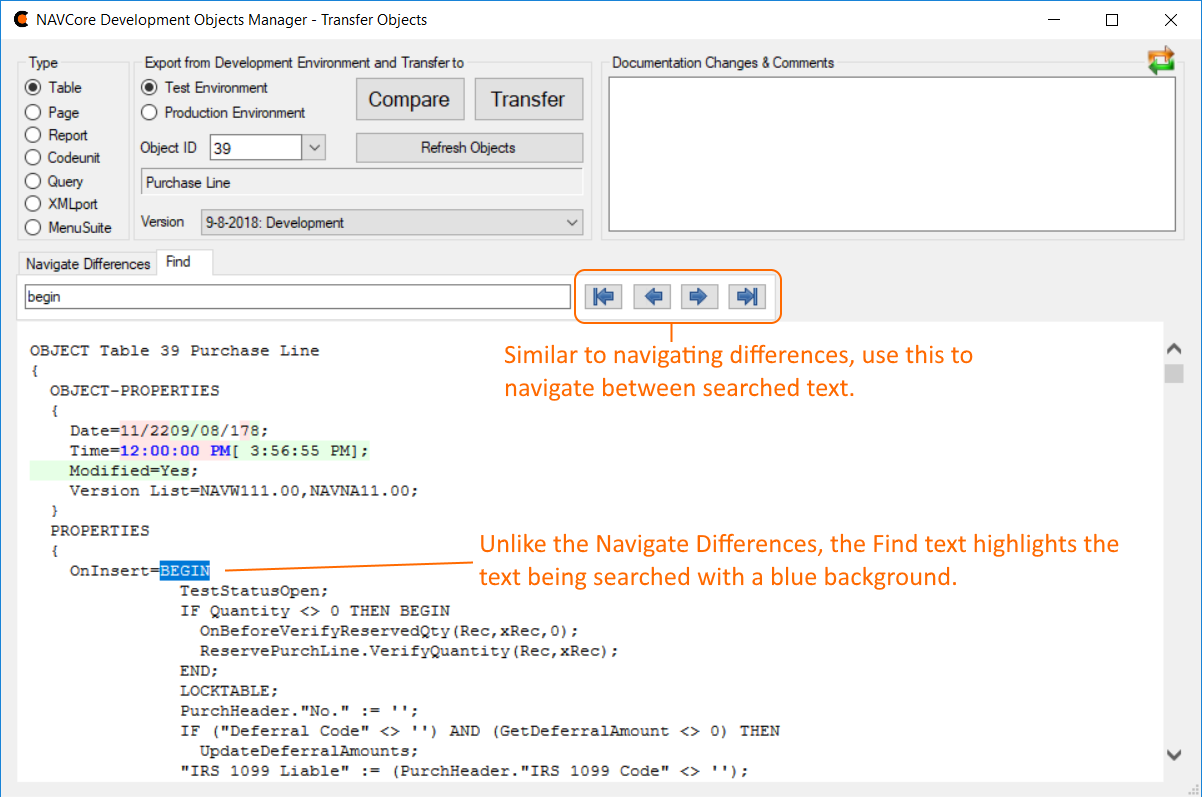
Task: Navigate to the previous search match
Action: pos(651,296)
